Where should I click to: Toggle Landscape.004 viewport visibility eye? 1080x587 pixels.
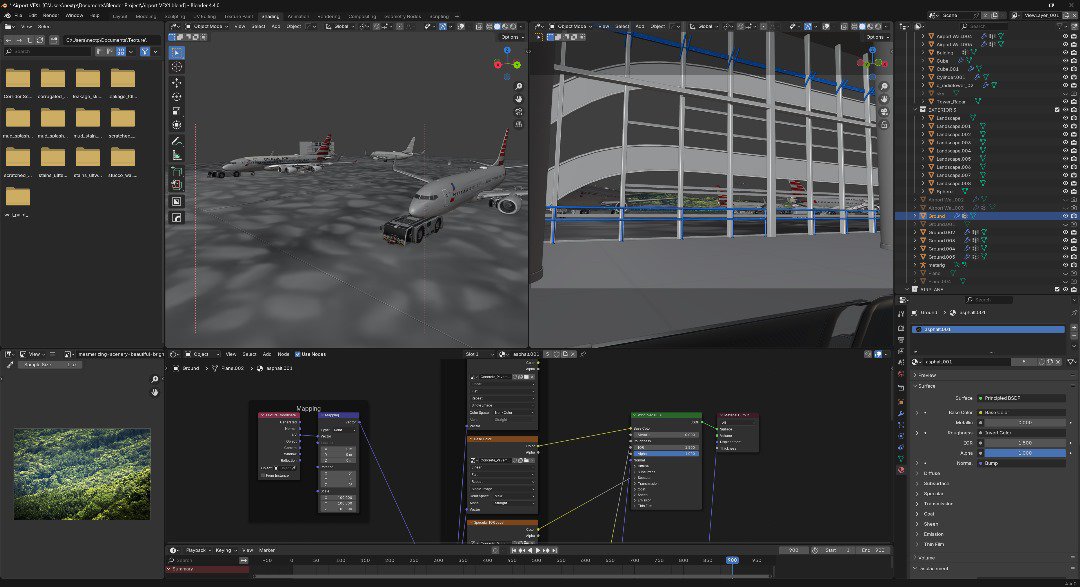tap(1066, 151)
